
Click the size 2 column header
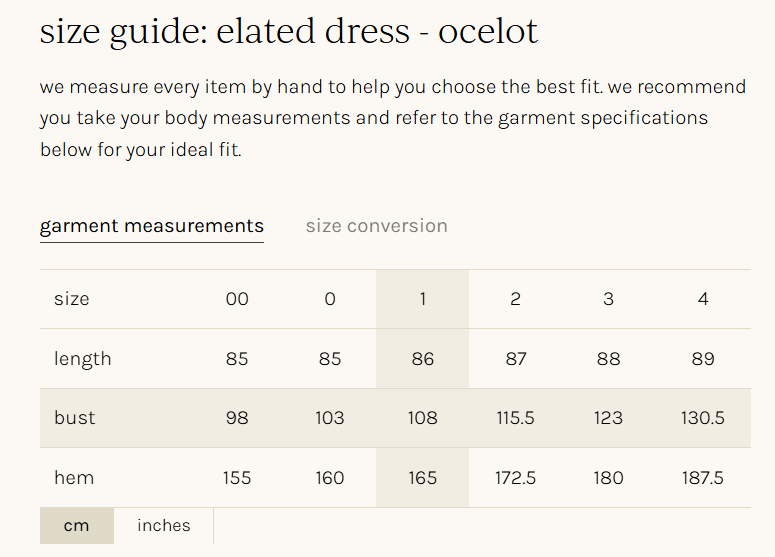515,299
